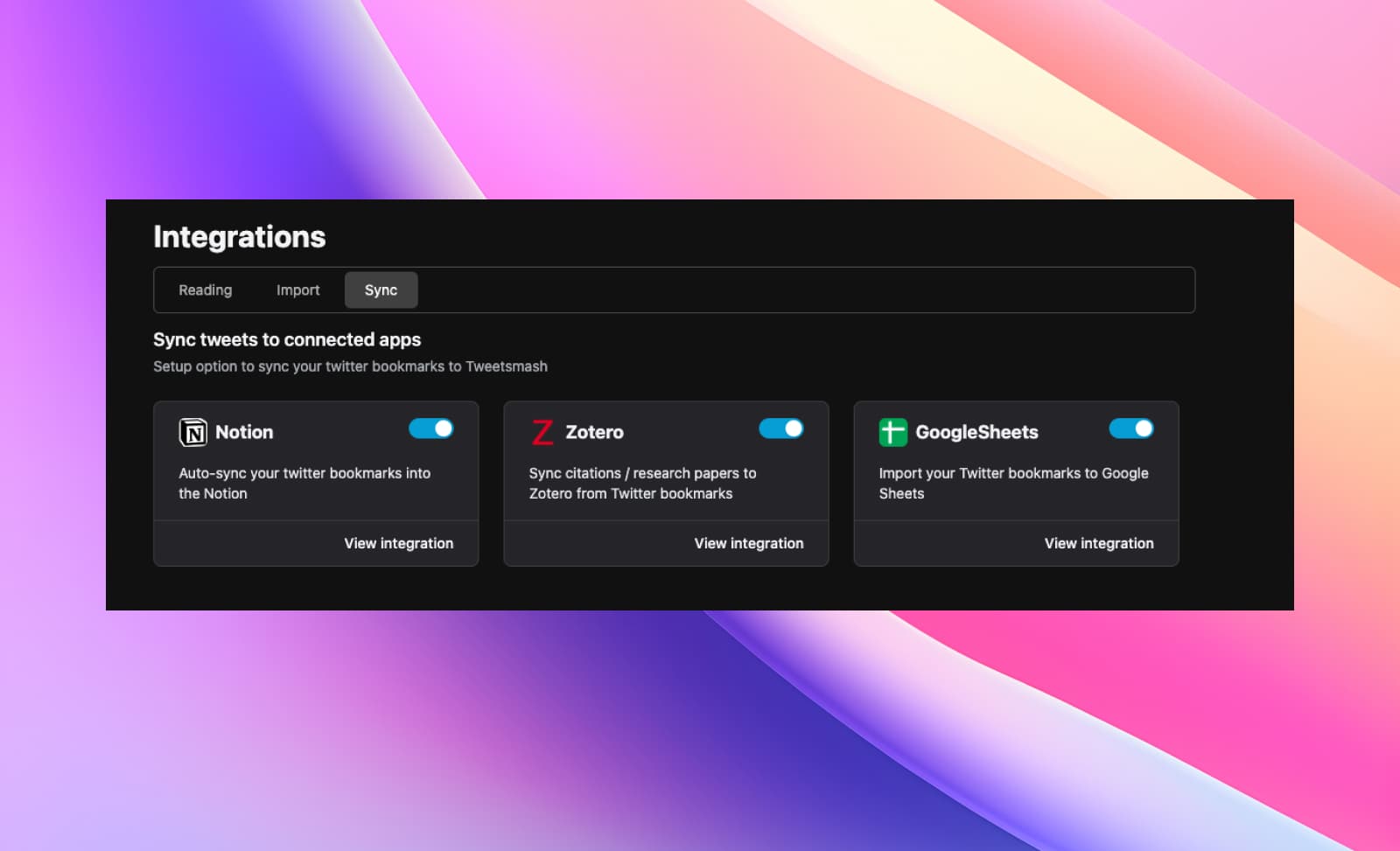Select the Sync tab
The image size is (1400, 851).
click(381, 290)
